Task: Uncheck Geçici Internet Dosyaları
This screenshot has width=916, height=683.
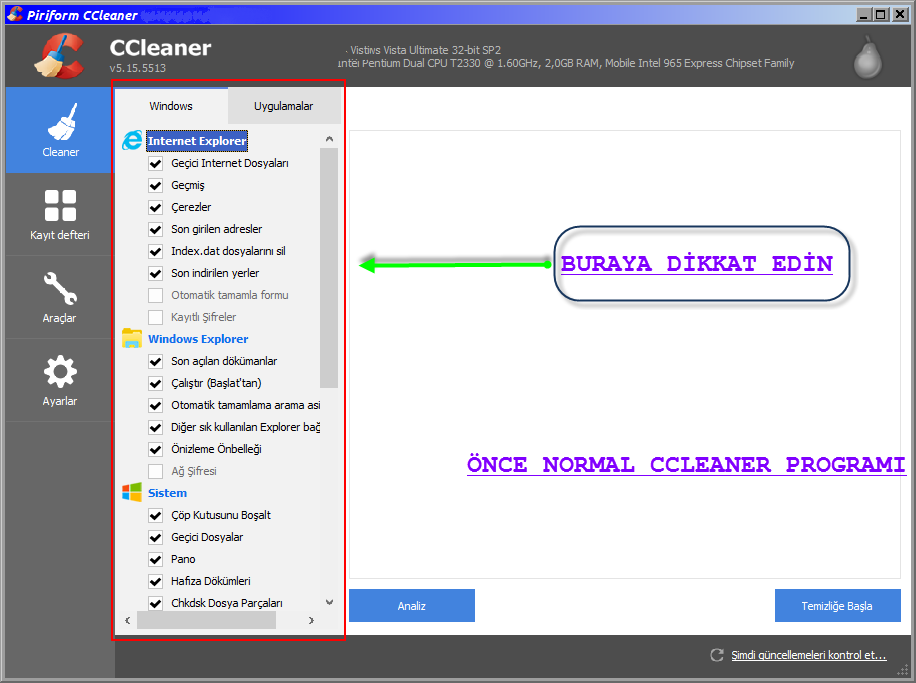Action: (155, 163)
